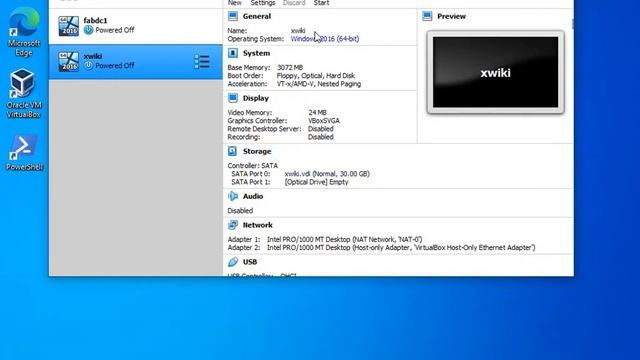Click the Preview section monitor icon
Screen dimensions: 640x360
tap(427, 16)
